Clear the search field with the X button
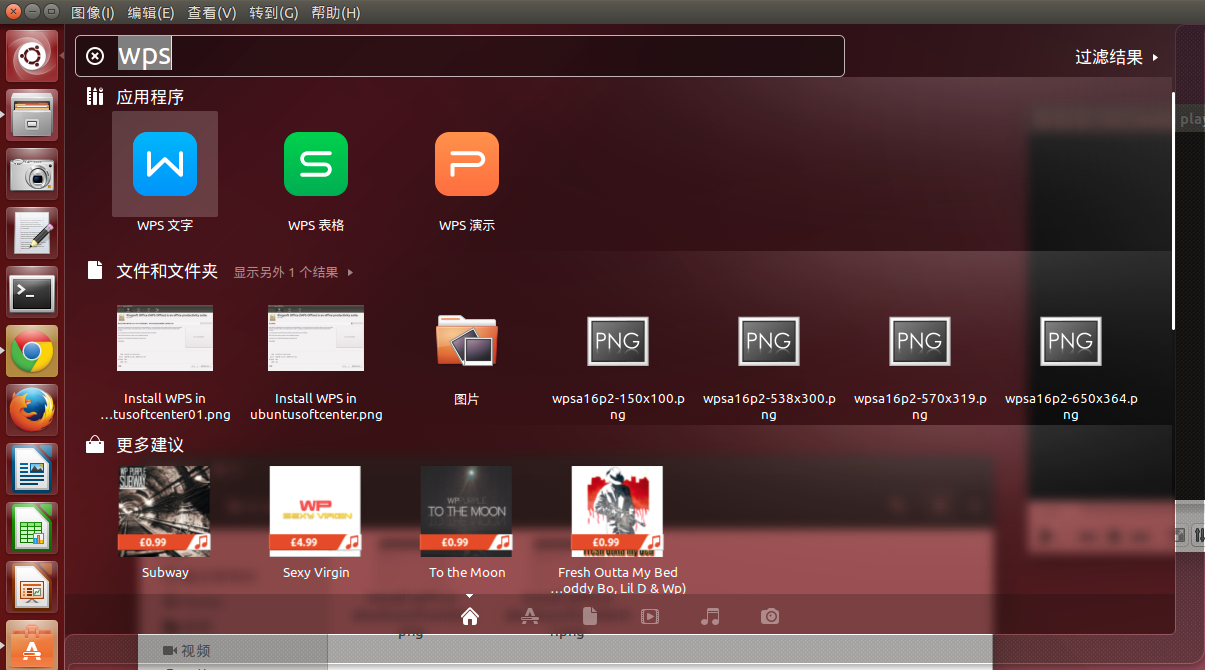 [95, 55]
